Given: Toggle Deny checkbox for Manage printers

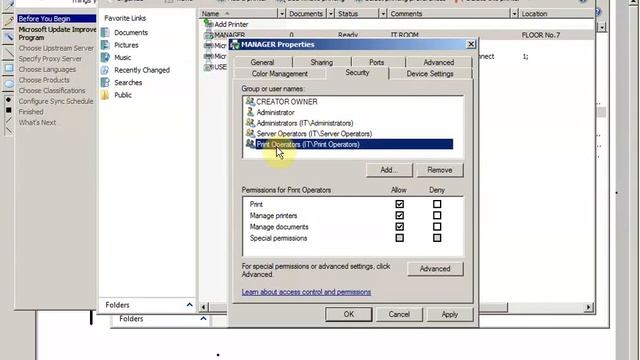Looking at the screenshot, I should point(437,215).
